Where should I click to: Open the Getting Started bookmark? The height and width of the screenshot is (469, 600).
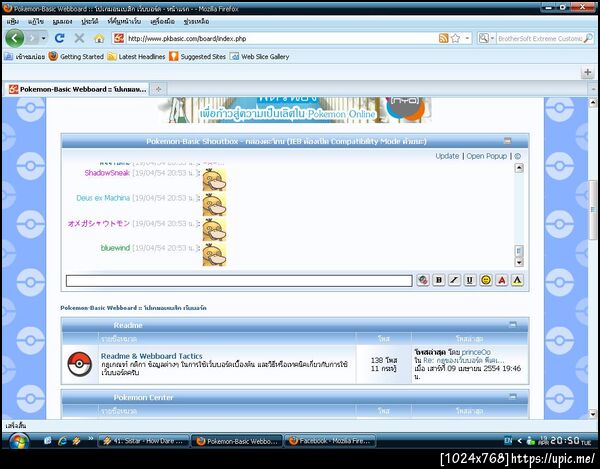point(77,57)
